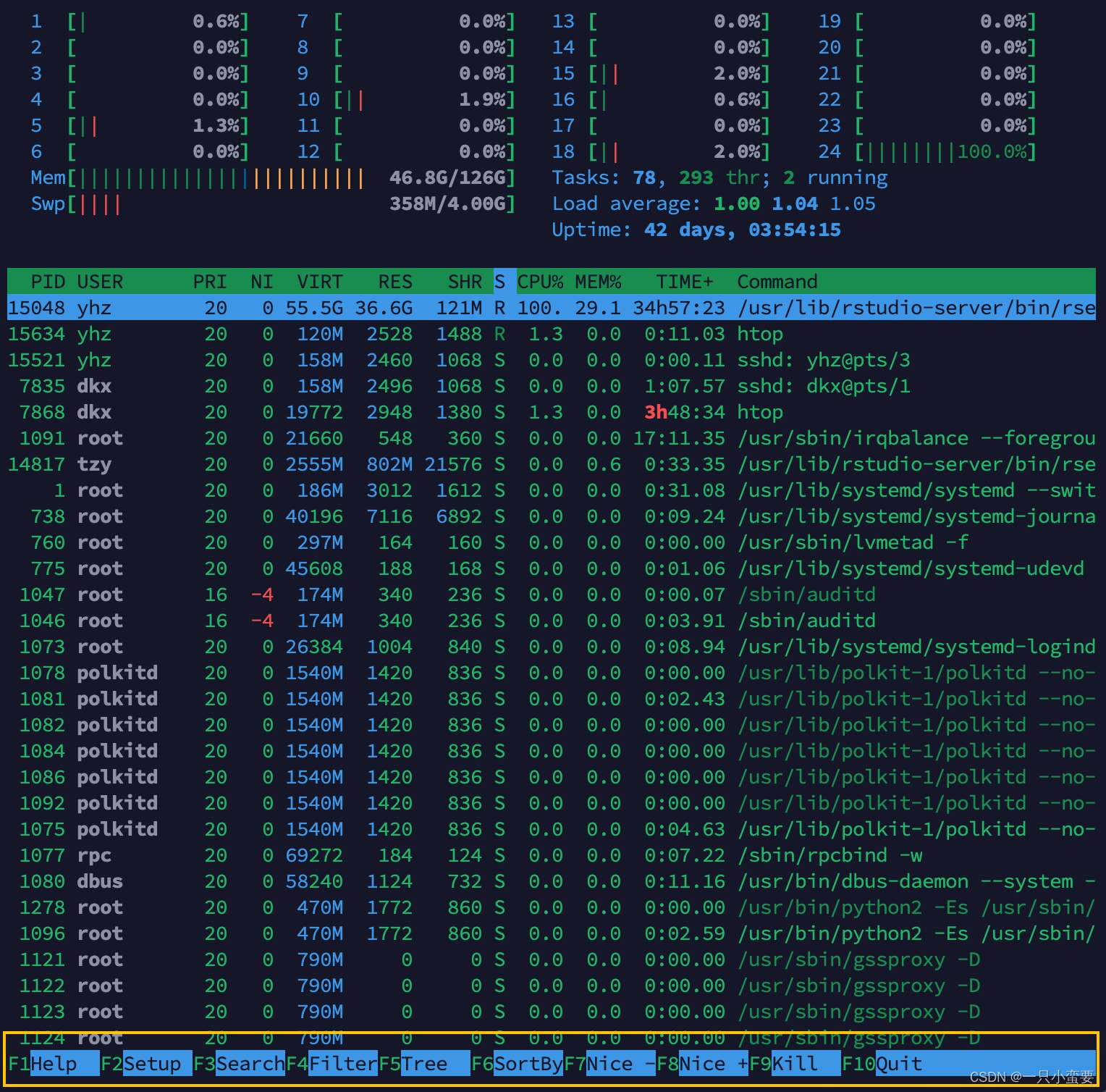Select process 775 systemd-udevd row
Viewport: 1106px width, 1092px height.
click(552, 568)
